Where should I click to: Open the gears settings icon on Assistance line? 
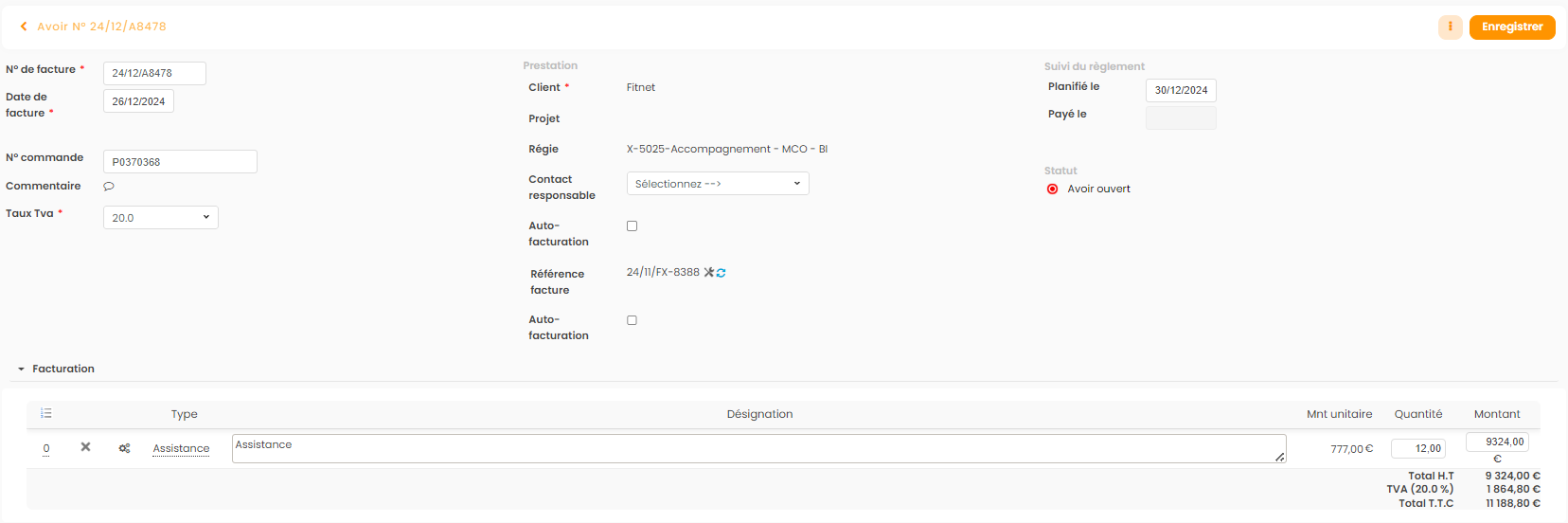(x=124, y=448)
